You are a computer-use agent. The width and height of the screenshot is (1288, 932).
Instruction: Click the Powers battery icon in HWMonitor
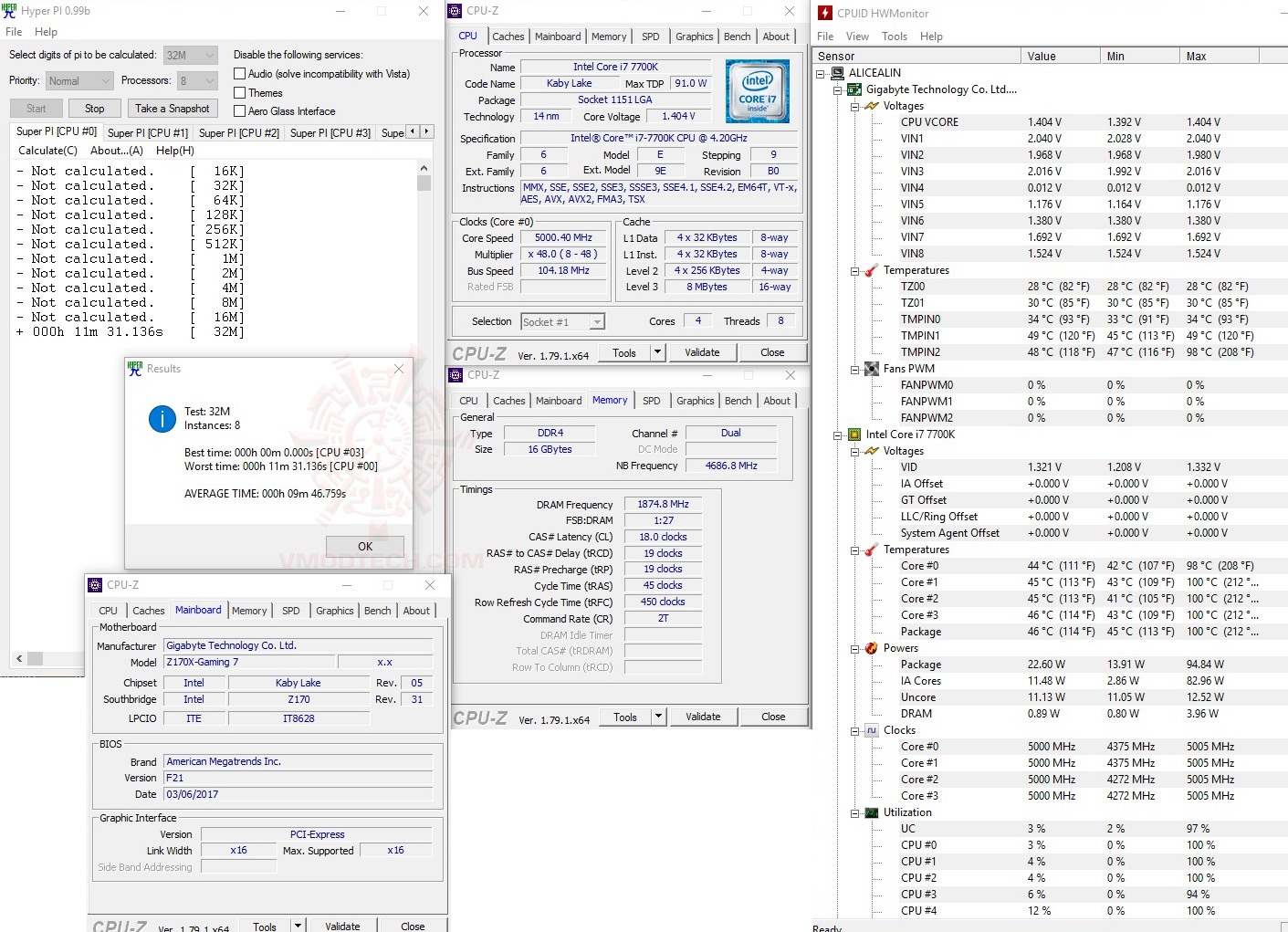[x=870, y=647]
